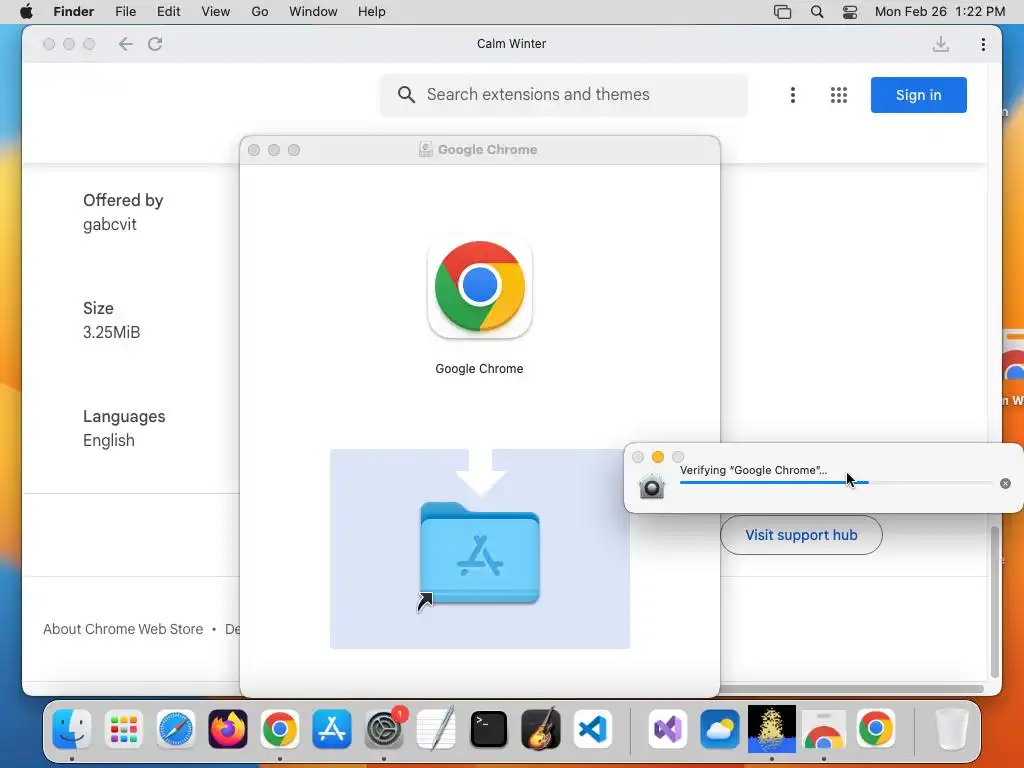Viewport: 1024px width, 768px height.
Task: Click the Visit support hub button
Action: 801,535
